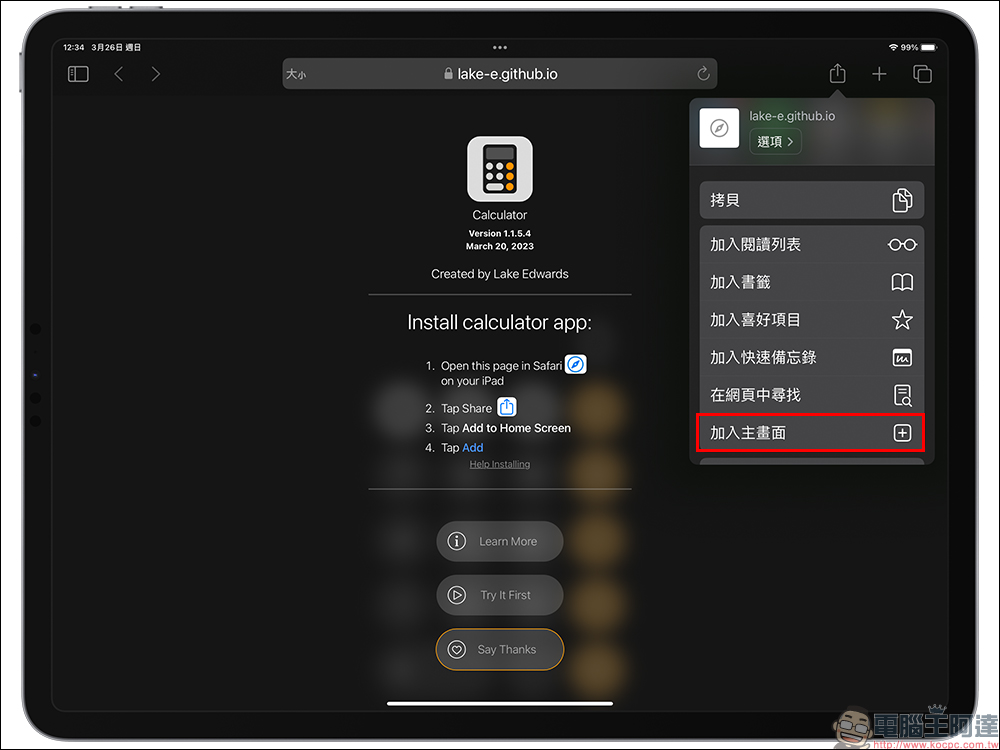Screen dimensions: 1000x750
Task: Select 加入快速備忘錄 quick note
Action: click(x=812, y=357)
